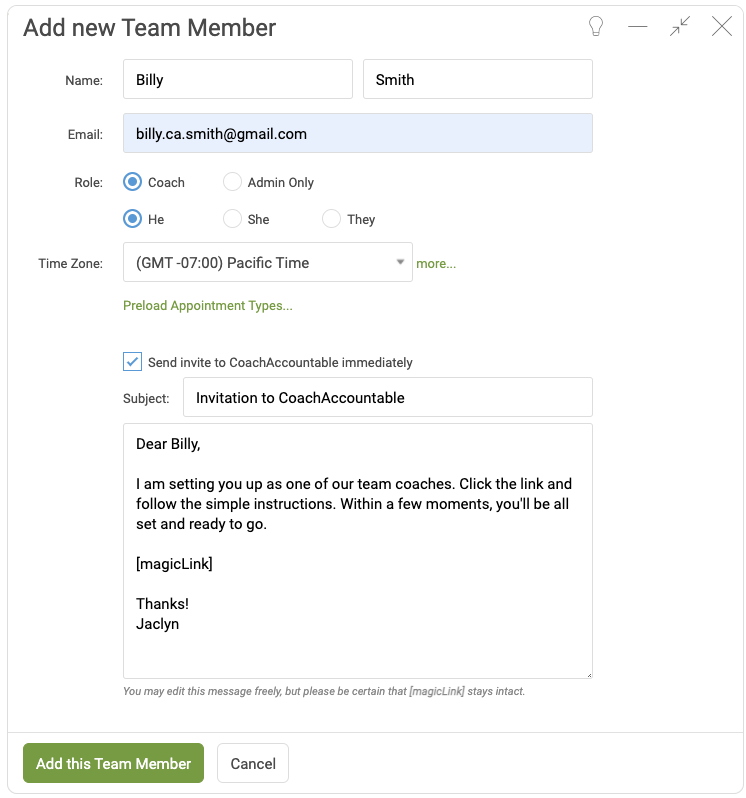The image size is (746, 798).
Task: Click into the Email field
Action: [x=358, y=133]
